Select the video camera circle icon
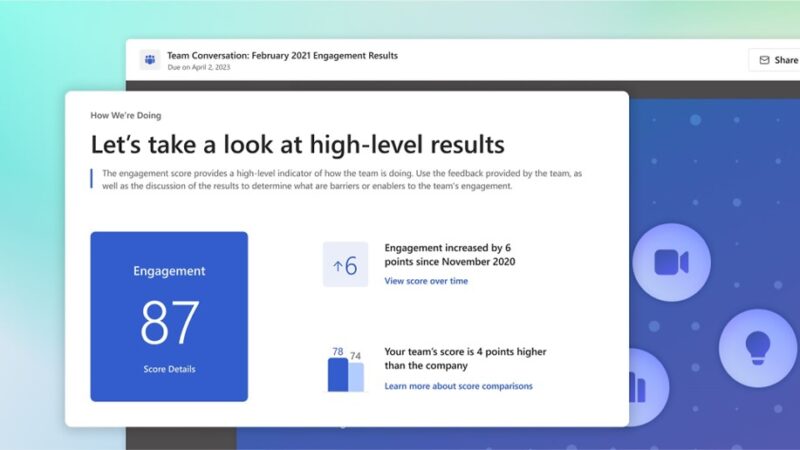Viewport: 800px width, 450px height. [671, 262]
